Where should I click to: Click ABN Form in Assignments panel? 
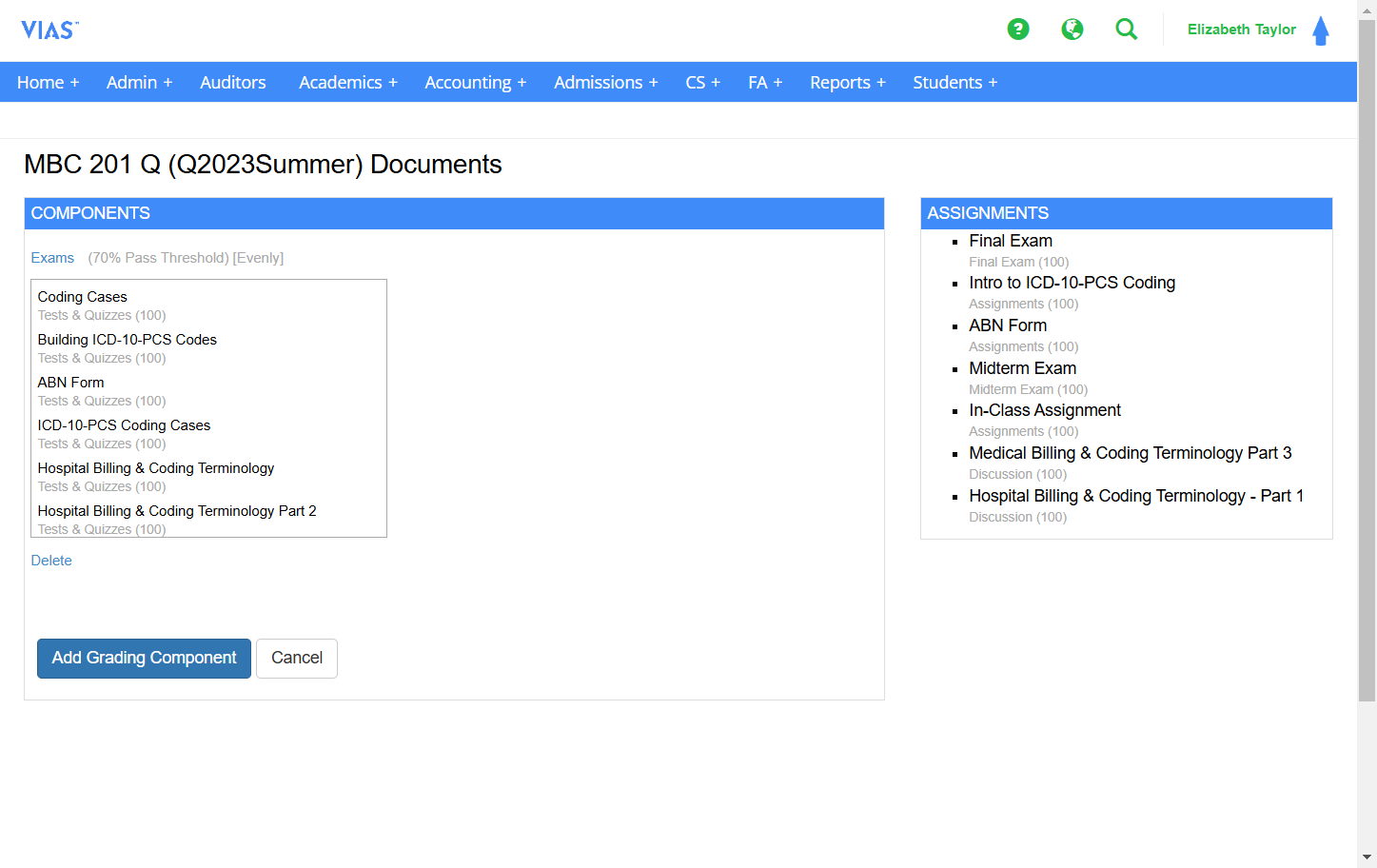[1008, 325]
